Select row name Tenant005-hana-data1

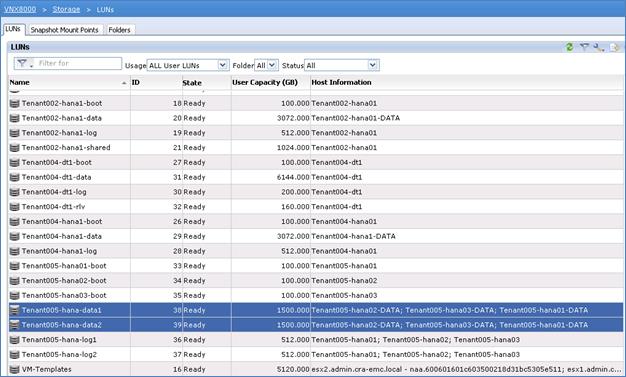point(61,310)
